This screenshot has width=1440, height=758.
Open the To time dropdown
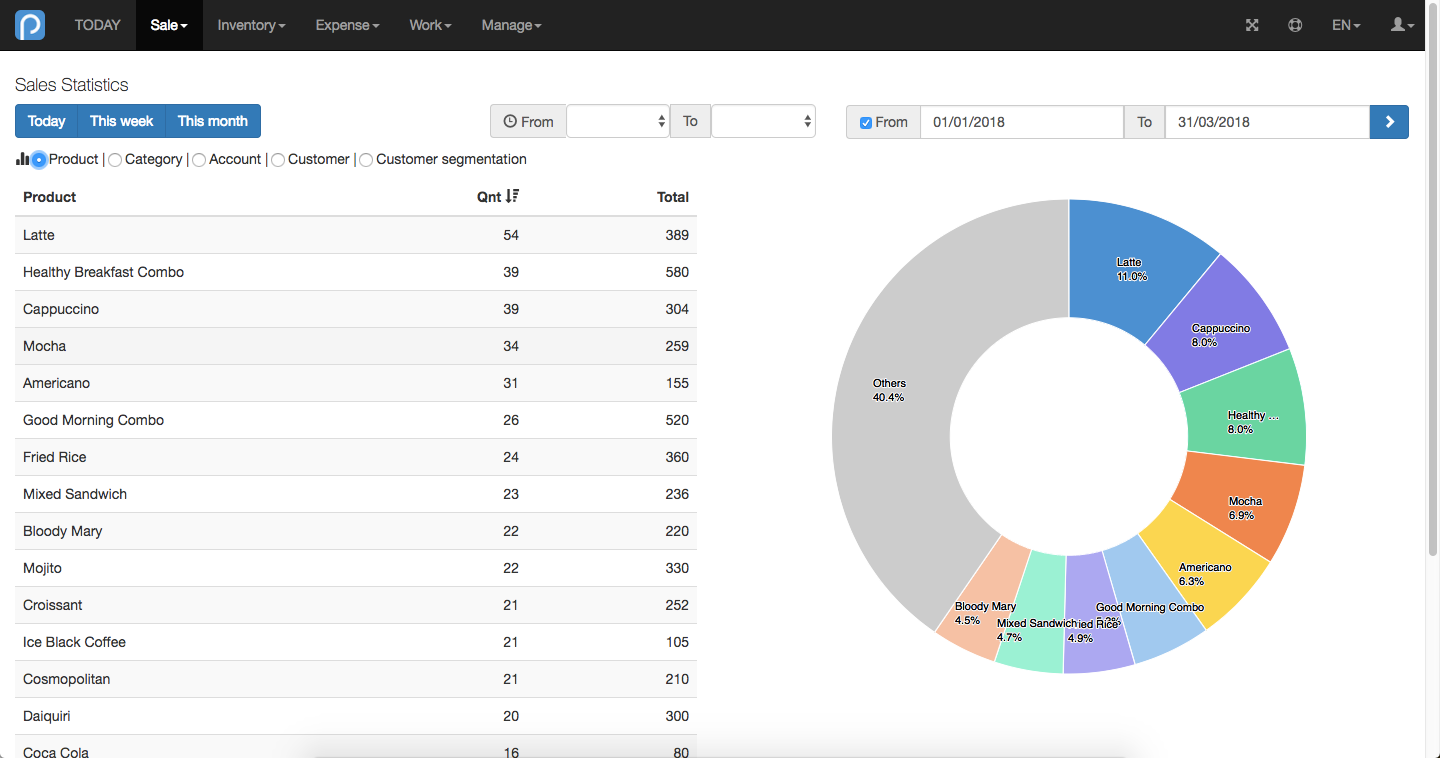[x=763, y=122]
